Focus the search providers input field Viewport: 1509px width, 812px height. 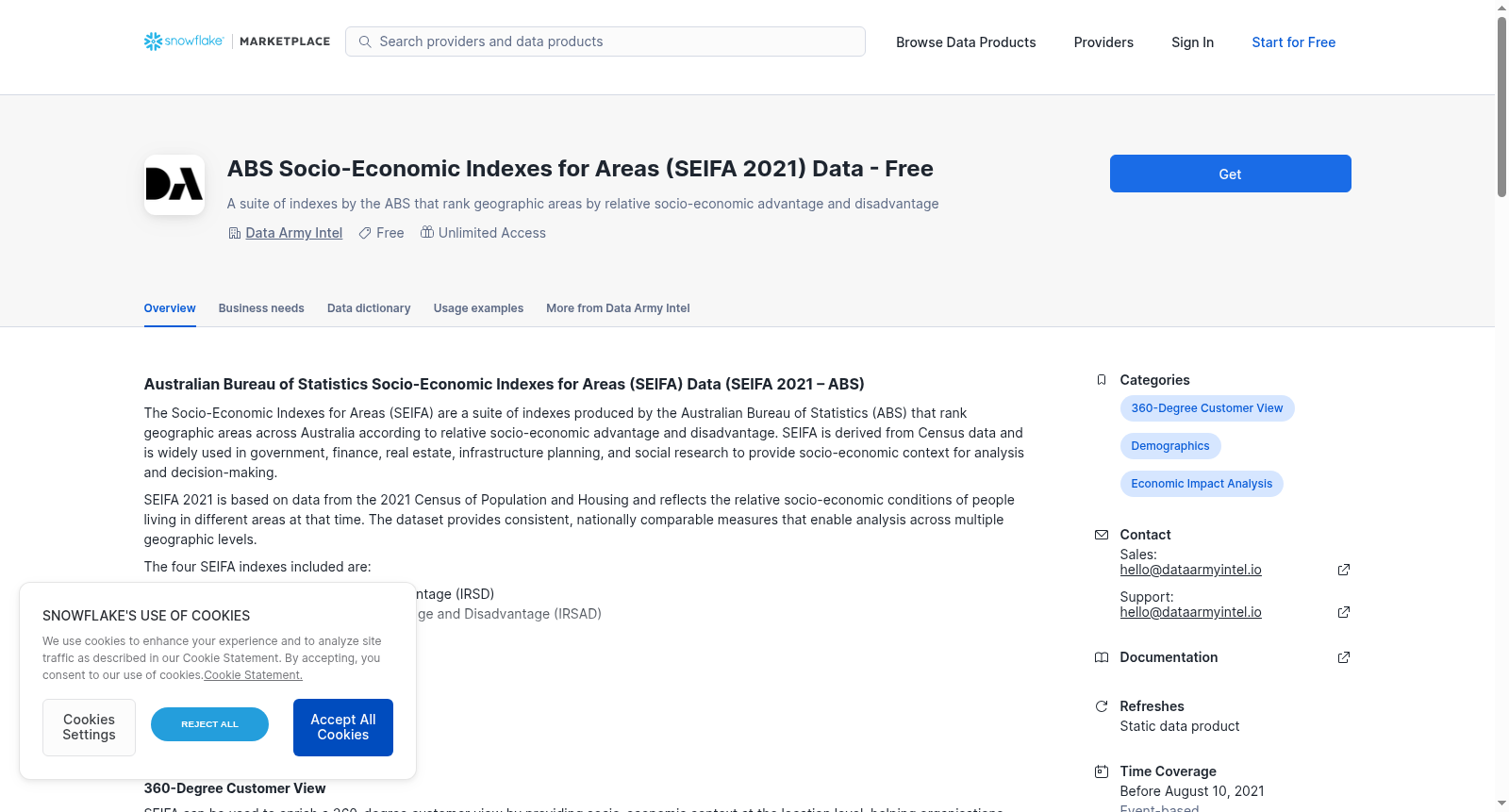(605, 41)
